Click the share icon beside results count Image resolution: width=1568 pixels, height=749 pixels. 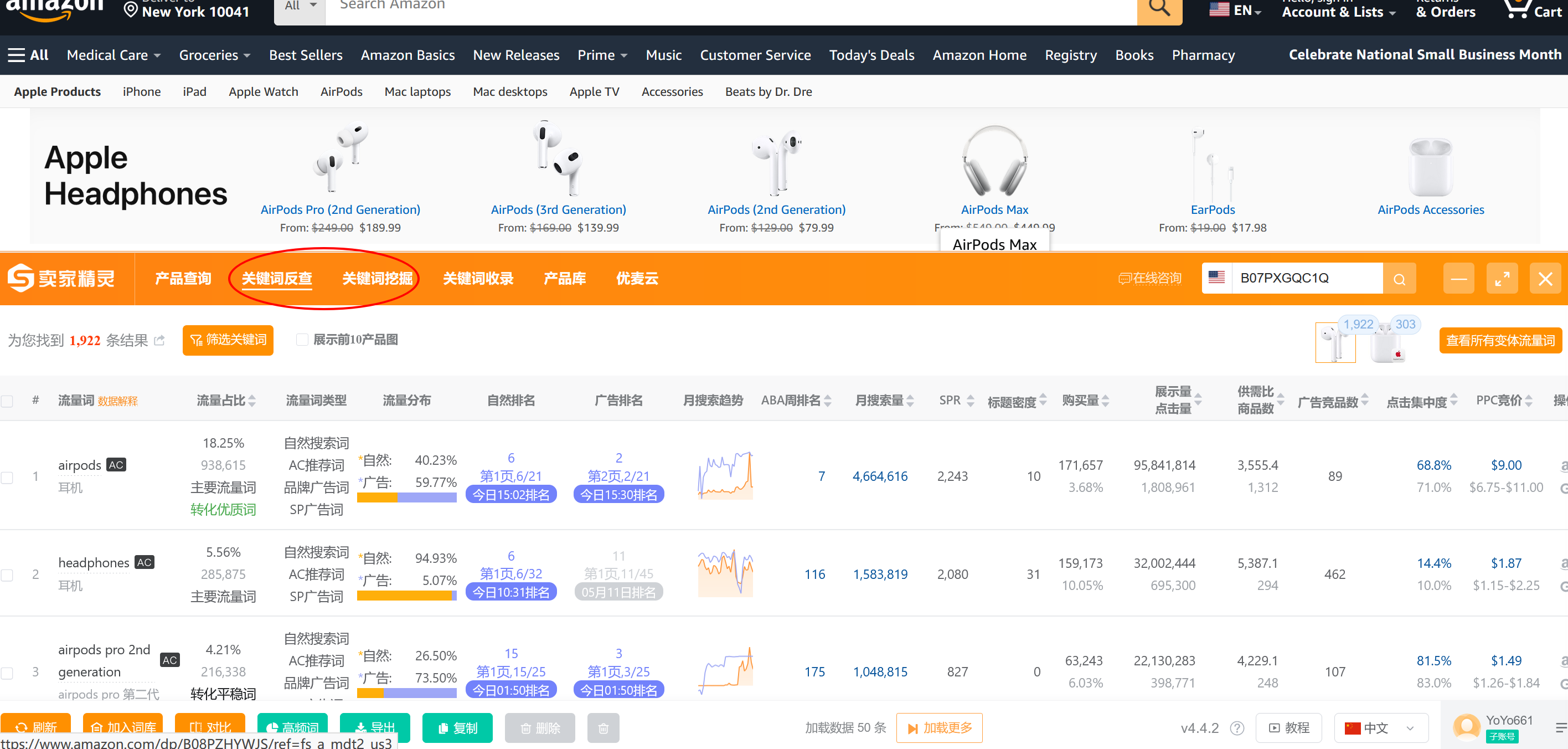[159, 340]
